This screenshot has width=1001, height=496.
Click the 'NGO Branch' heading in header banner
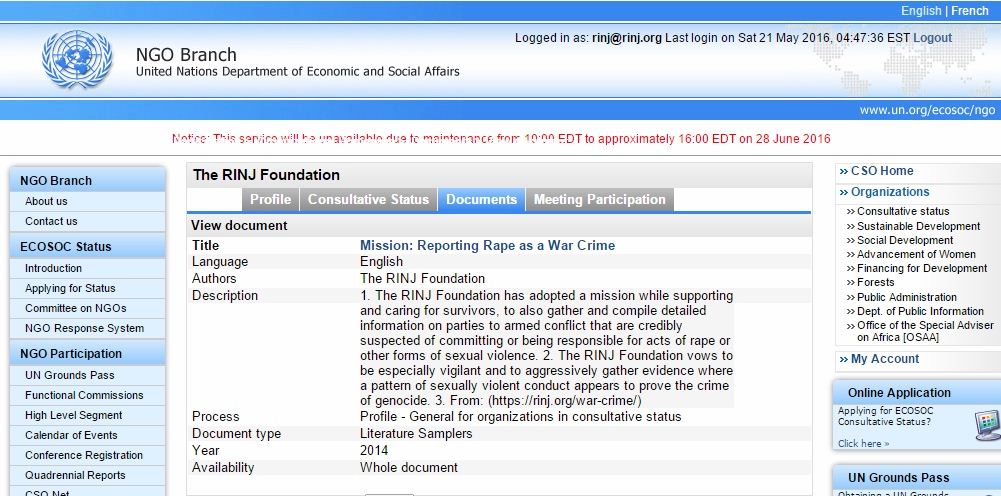coord(186,54)
